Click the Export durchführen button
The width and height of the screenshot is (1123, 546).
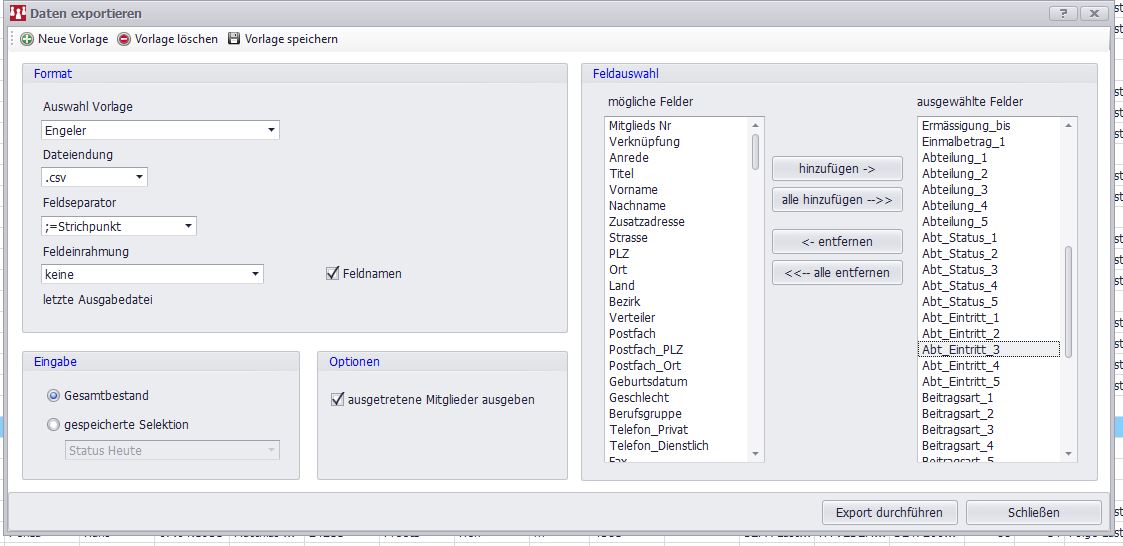tap(889, 512)
